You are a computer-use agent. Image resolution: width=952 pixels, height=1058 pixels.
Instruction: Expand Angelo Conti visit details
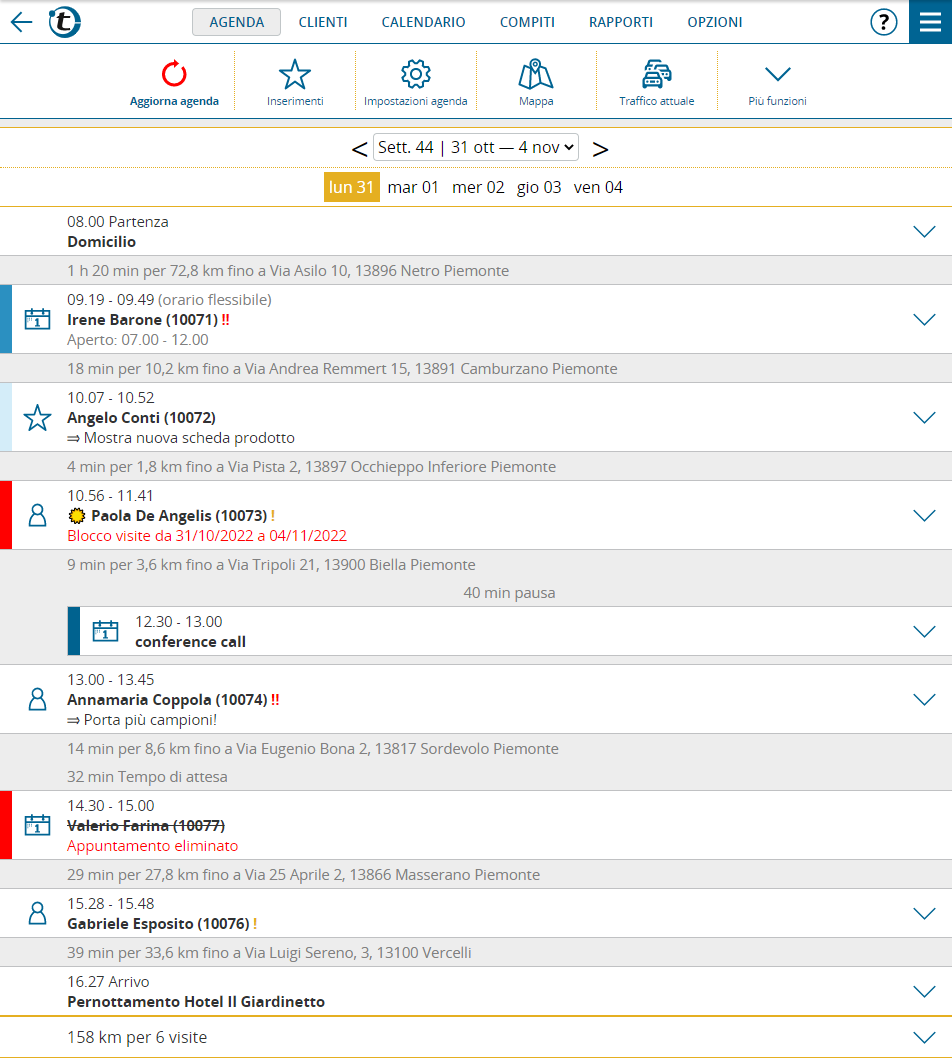coord(924,418)
